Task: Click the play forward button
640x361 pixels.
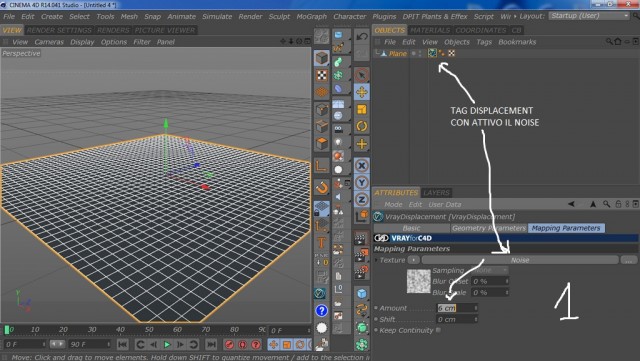Action: [167, 345]
